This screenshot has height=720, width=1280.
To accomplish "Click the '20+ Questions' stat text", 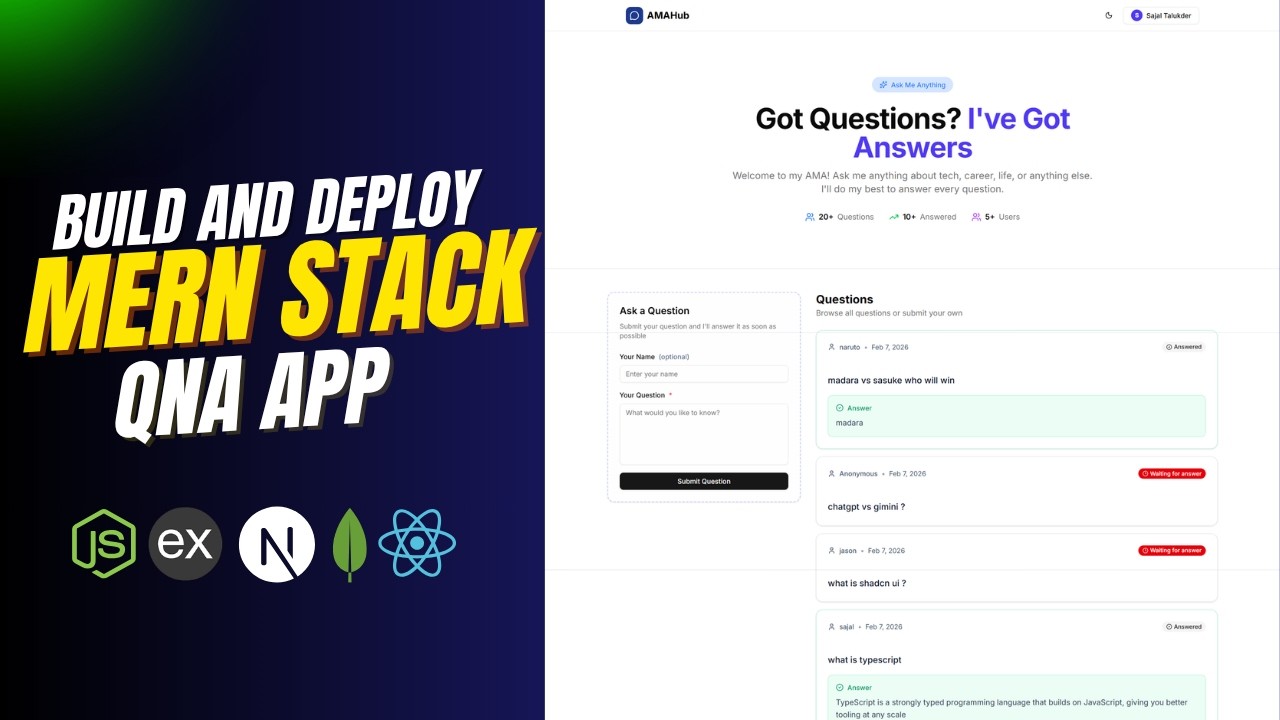I will 846,217.
